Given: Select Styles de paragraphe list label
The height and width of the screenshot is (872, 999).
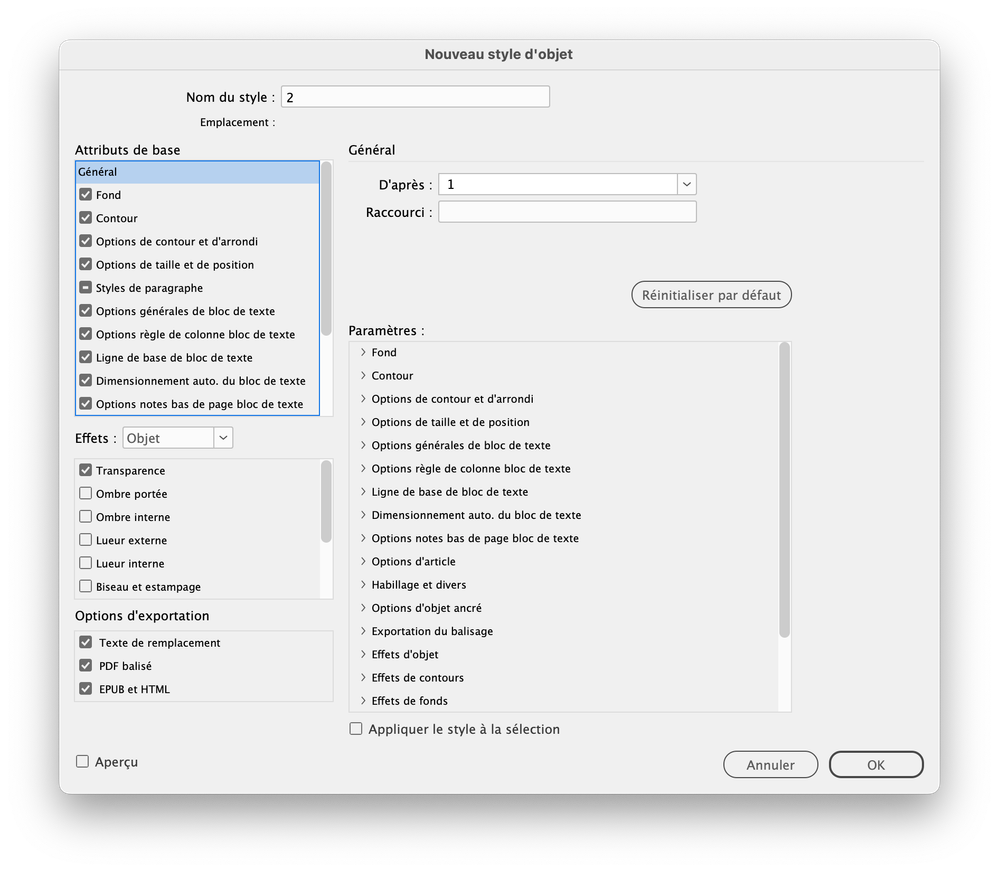Looking at the screenshot, I should click(150, 288).
